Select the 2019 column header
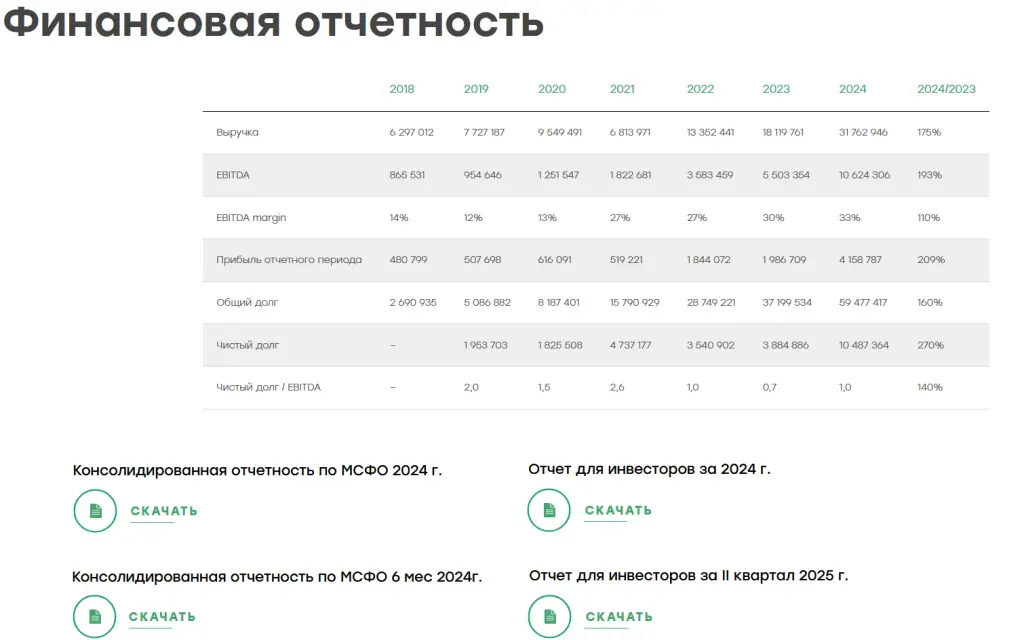 click(x=476, y=89)
